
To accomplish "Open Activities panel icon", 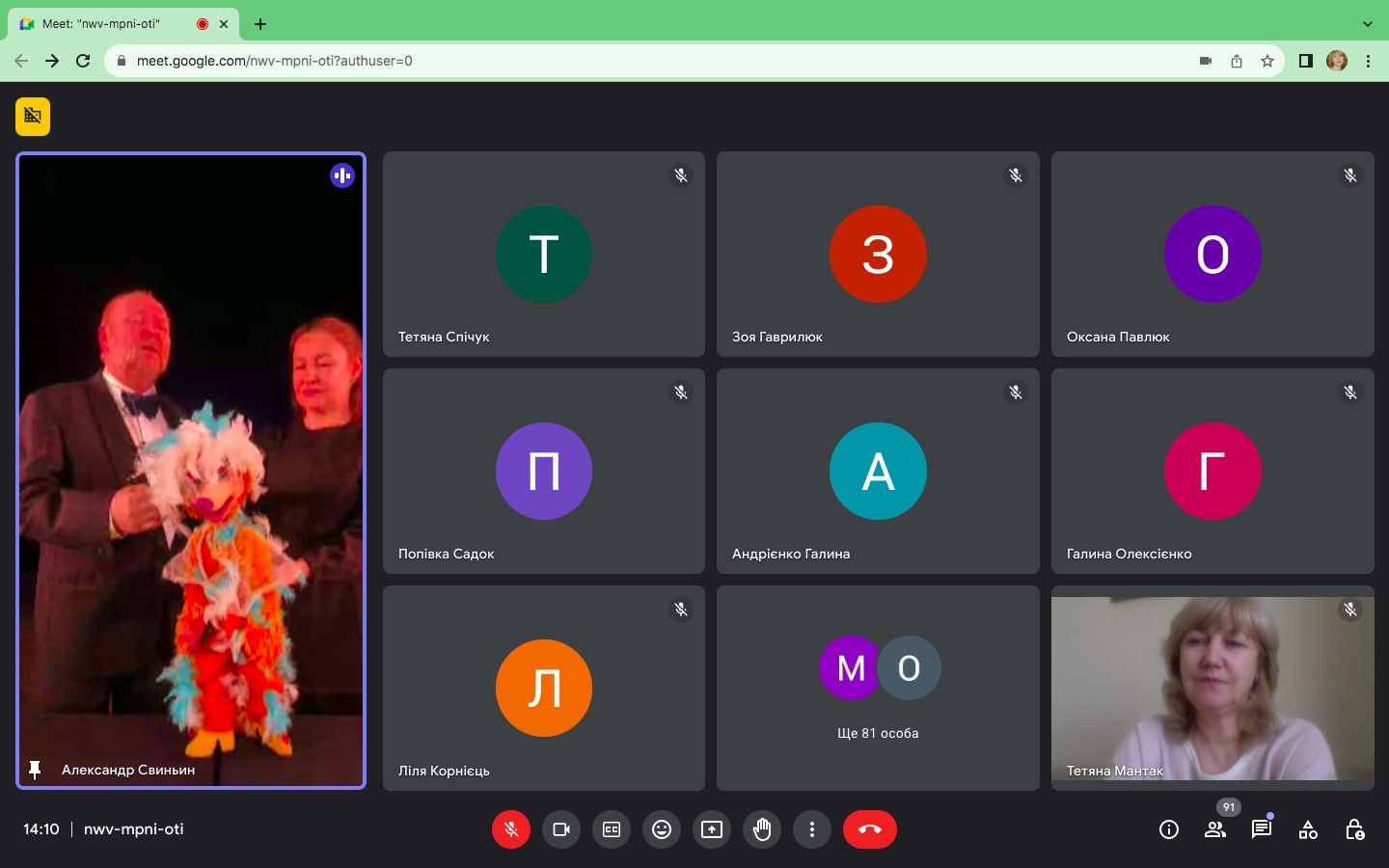I will tap(1308, 829).
